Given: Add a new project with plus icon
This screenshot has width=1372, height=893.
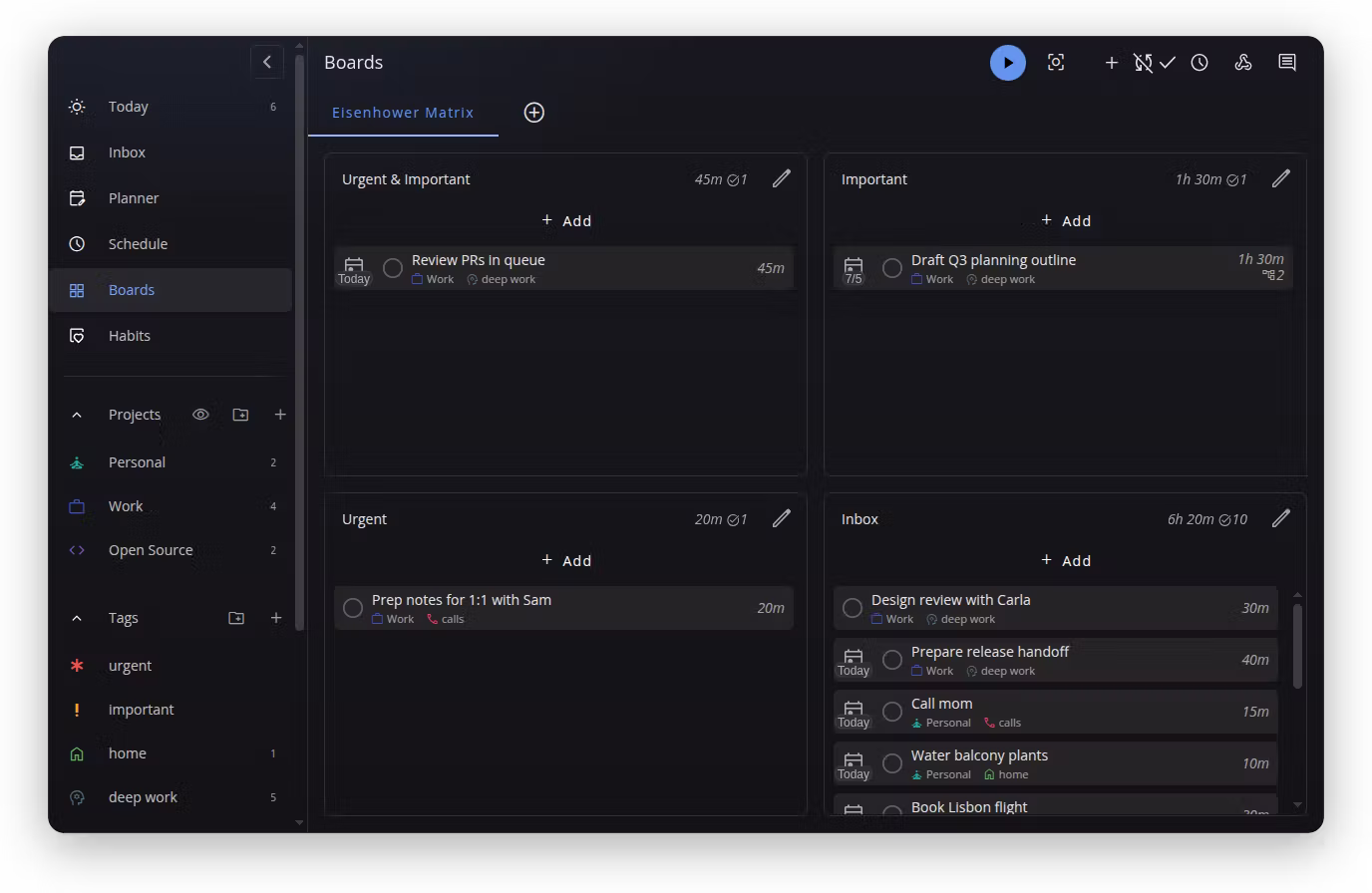Looking at the screenshot, I should click(x=280, y=415).
